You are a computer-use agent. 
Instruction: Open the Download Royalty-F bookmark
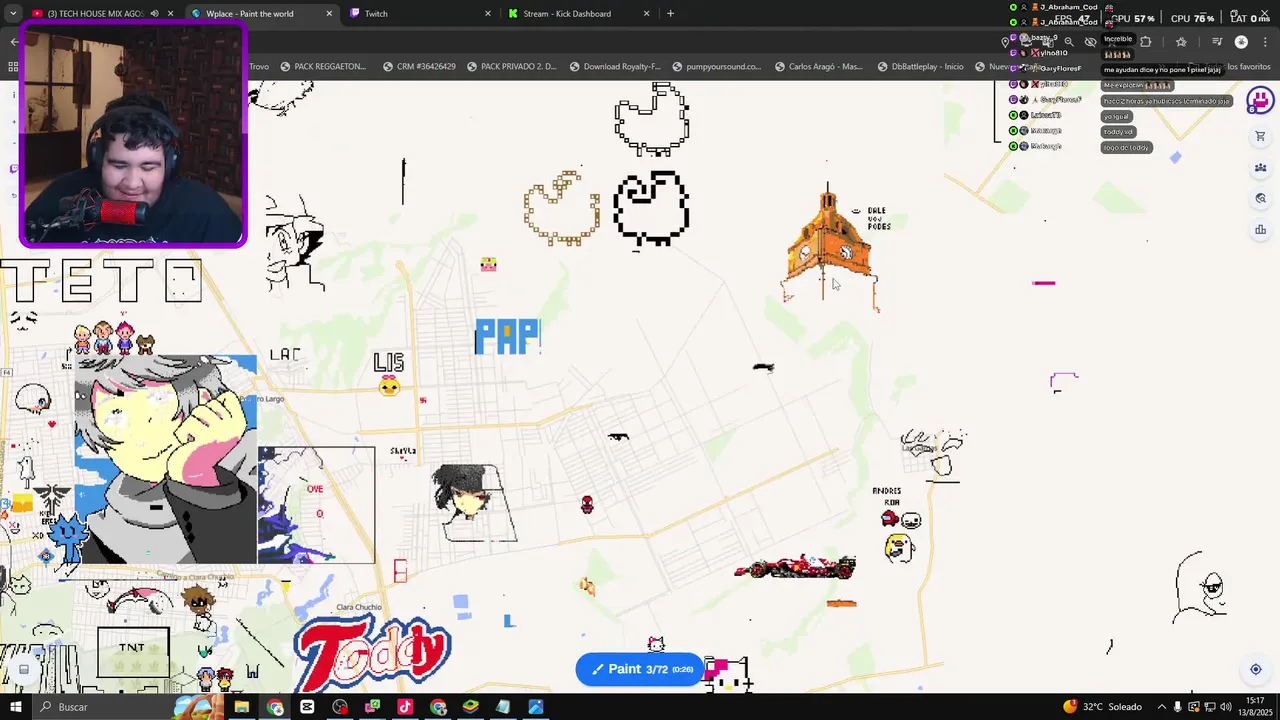[615, 67]
